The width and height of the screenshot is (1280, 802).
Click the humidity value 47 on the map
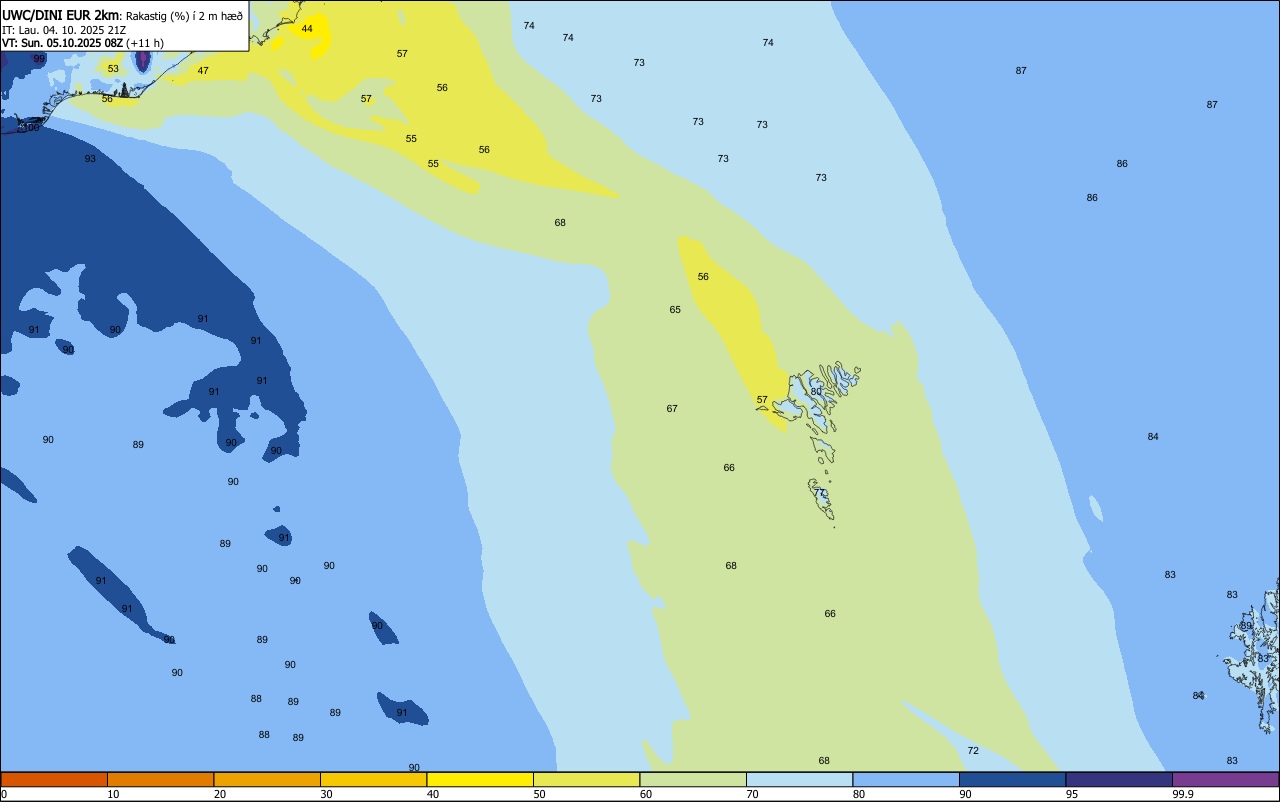coord(203,71)
